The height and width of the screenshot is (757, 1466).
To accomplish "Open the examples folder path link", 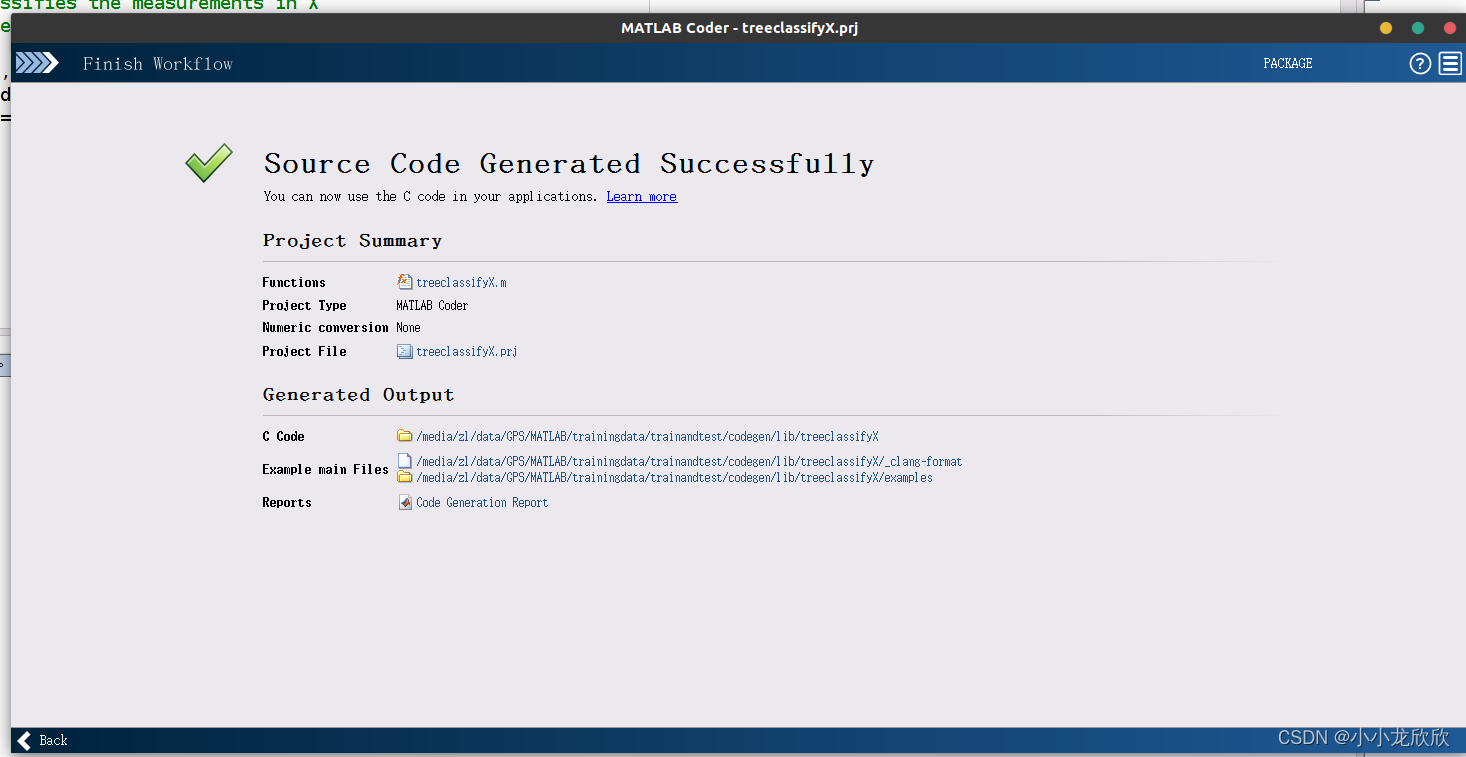I will point(674,478).
